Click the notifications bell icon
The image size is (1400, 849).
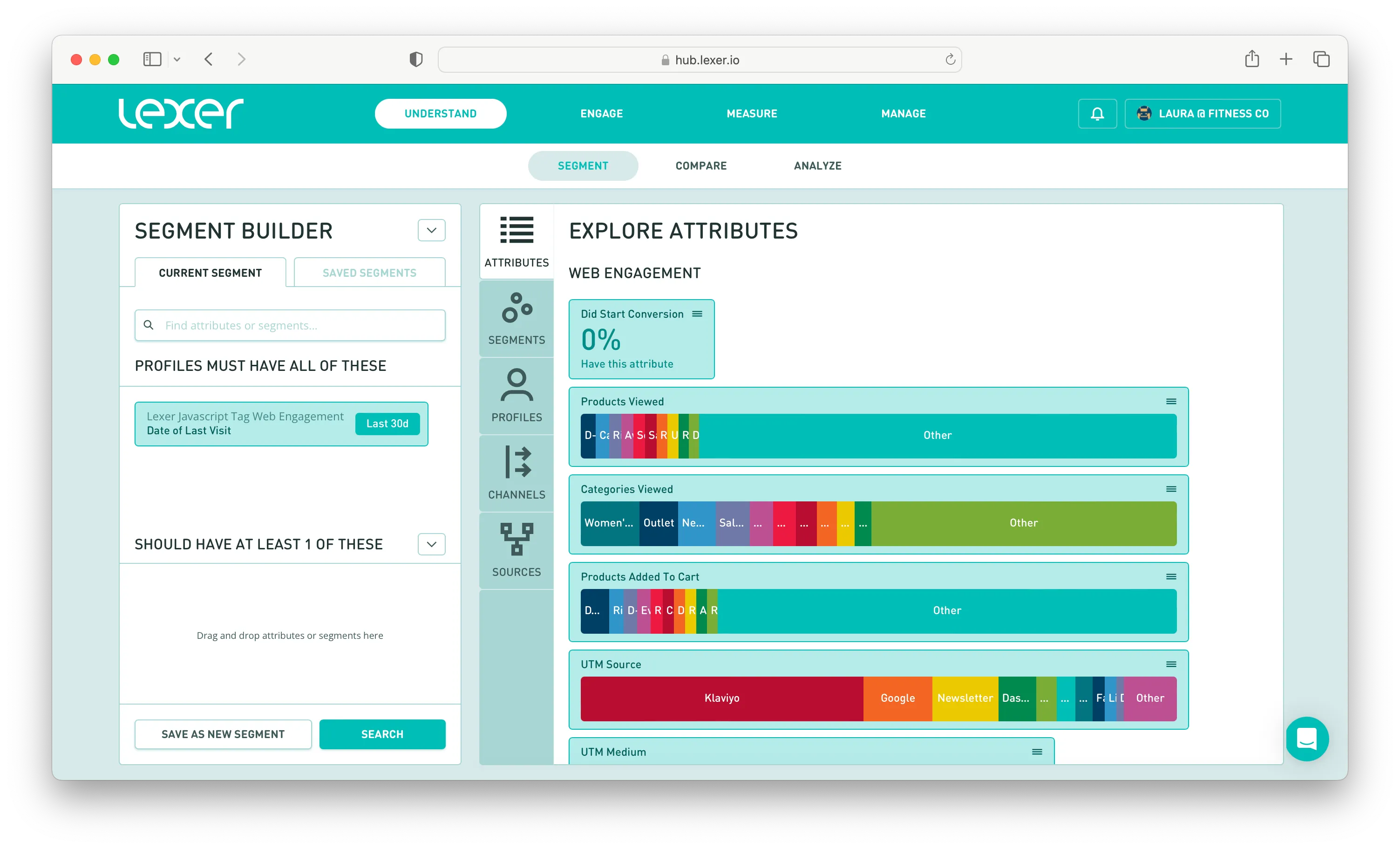coord(1097,114)
